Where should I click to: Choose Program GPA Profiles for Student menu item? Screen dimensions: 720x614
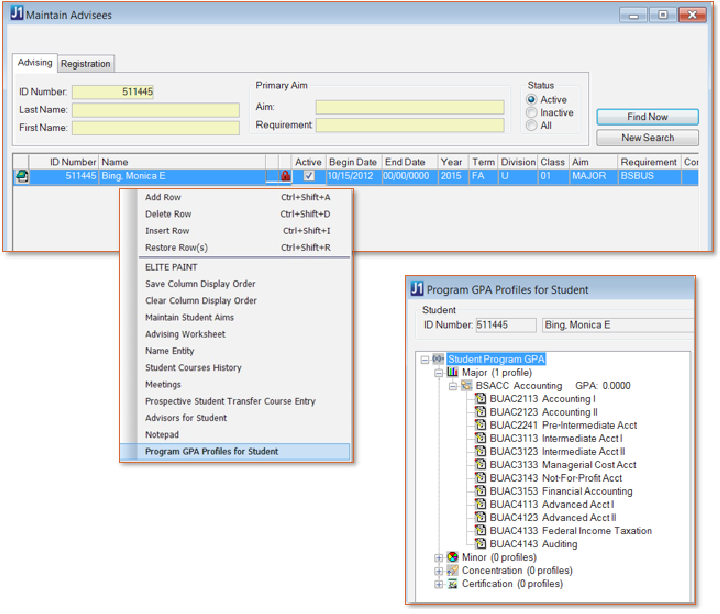(x=212, y=452)
